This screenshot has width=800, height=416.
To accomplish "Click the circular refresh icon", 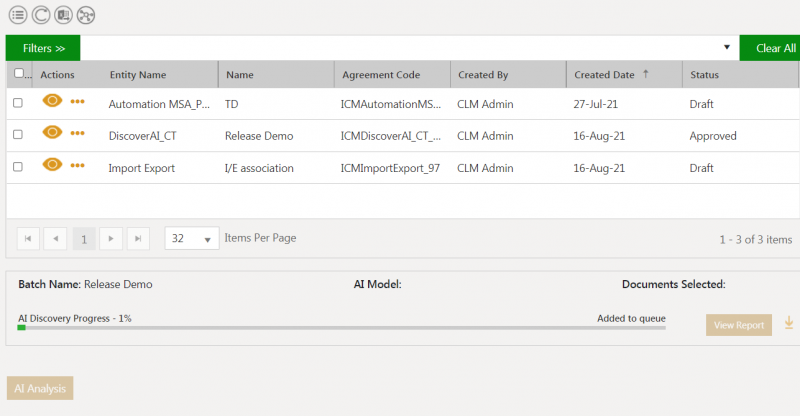I will click(x=41, y=15).
